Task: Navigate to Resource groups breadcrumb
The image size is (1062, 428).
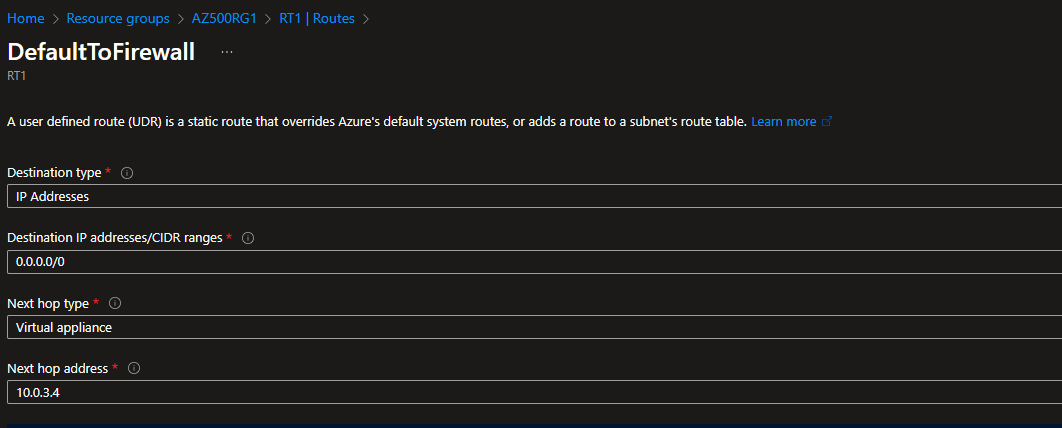Action: click(119, 18)
